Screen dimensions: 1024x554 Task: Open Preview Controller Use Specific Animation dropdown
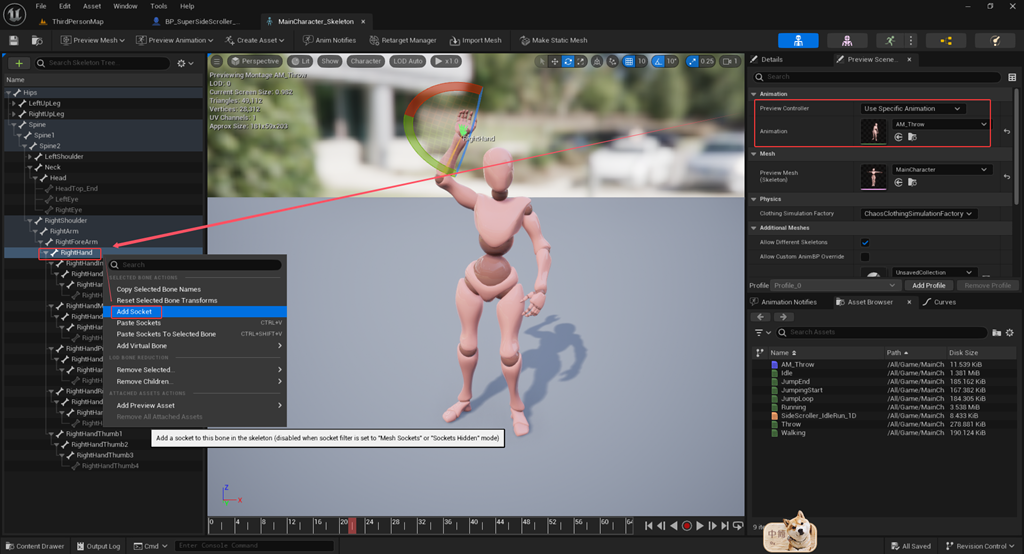click(912, 108)
